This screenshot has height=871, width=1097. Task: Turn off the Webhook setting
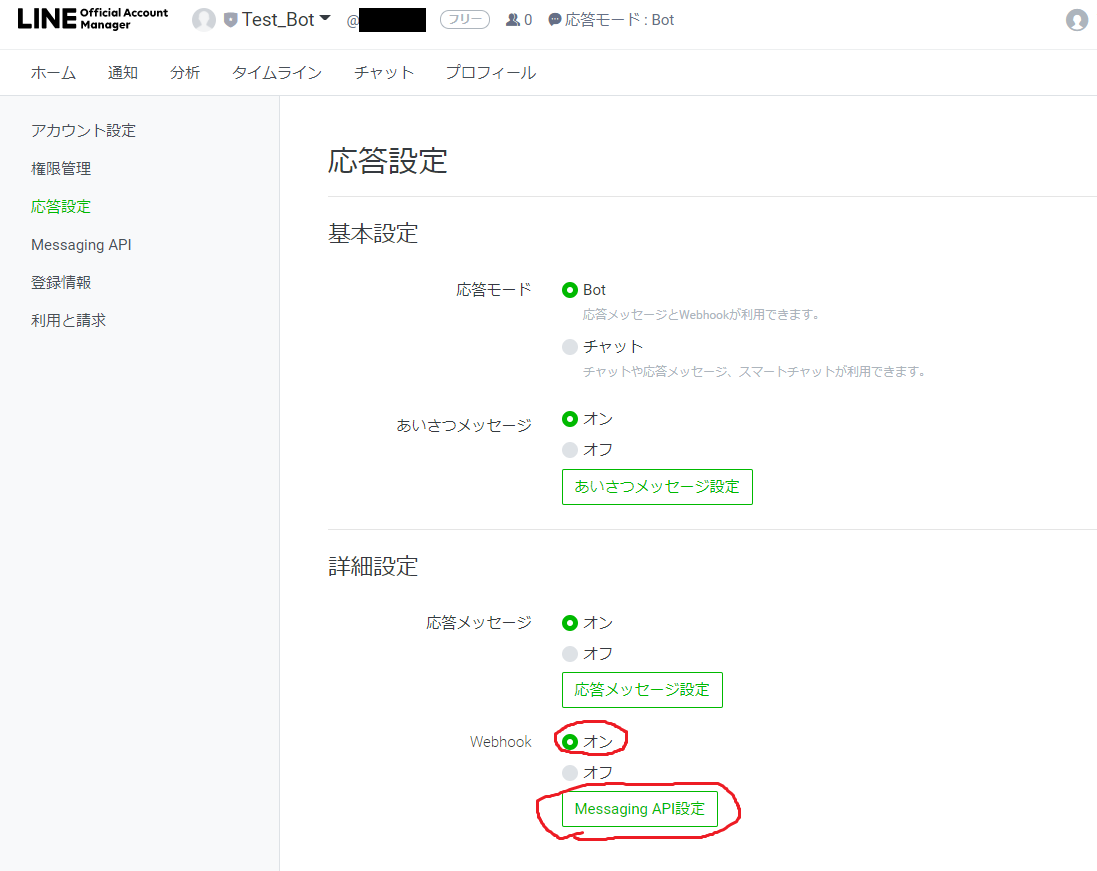569,772
